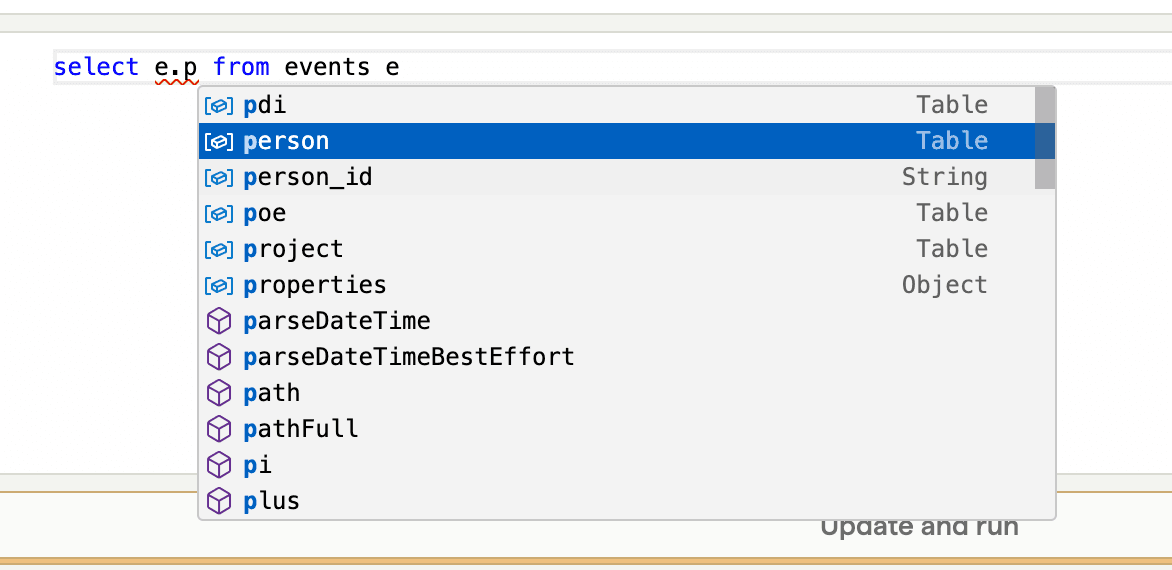
Task: Click the autocomplete list scrollbar thumb
Action: (1045, 137)
